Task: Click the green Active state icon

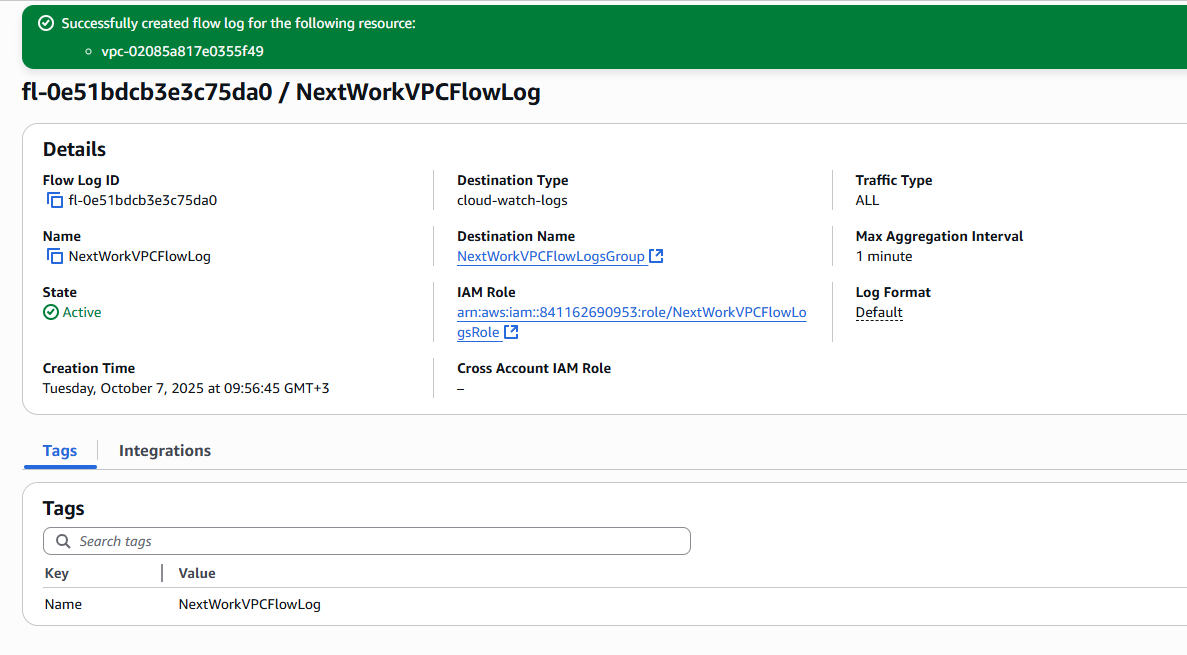Action: [x=51, y=312]
